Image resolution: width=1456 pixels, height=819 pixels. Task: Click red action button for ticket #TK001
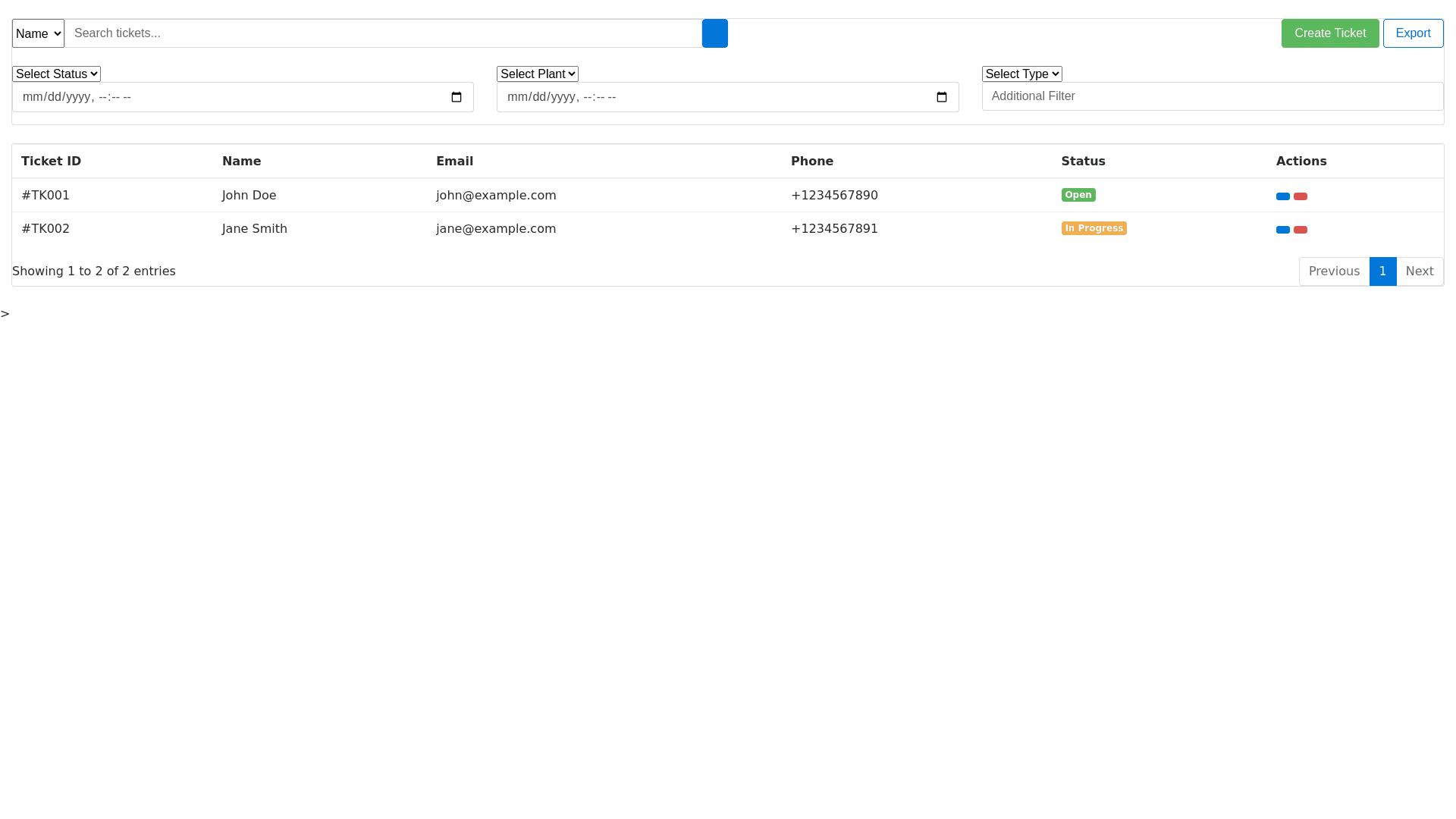pyautogui.click(x=1300, y=196)
